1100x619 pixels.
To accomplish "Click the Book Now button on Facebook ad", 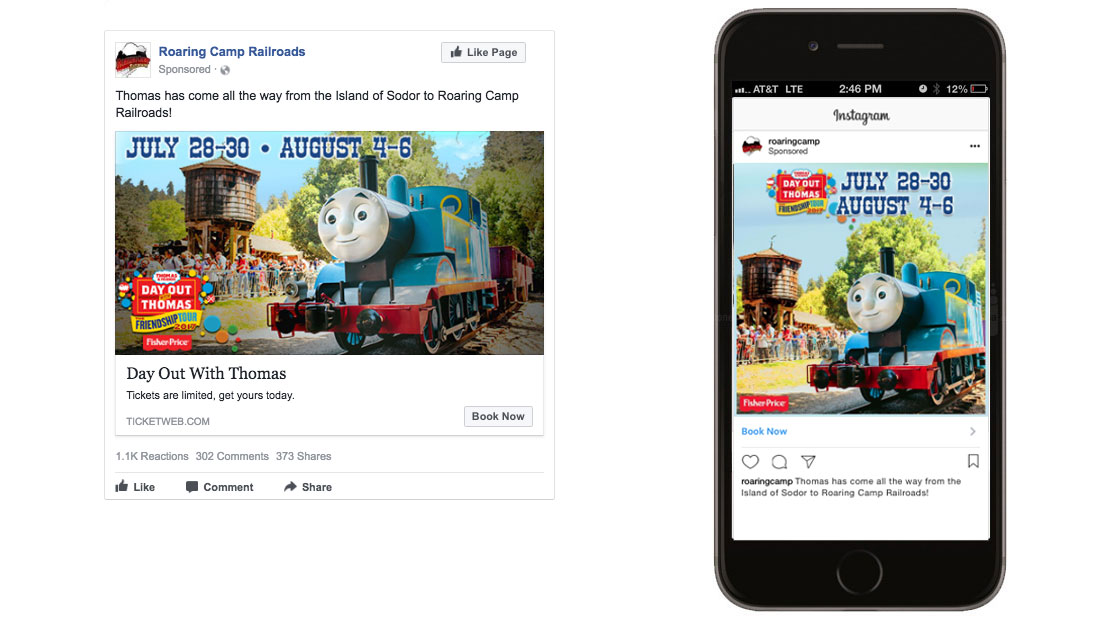I will pos(498,416).
